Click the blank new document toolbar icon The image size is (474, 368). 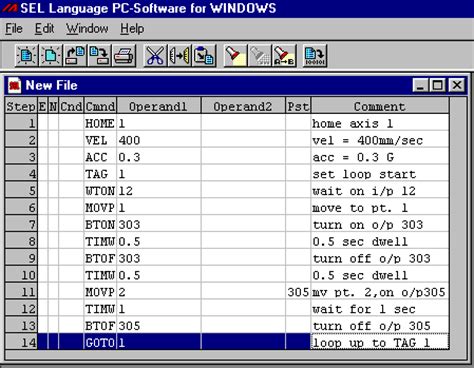click(50, 55)
